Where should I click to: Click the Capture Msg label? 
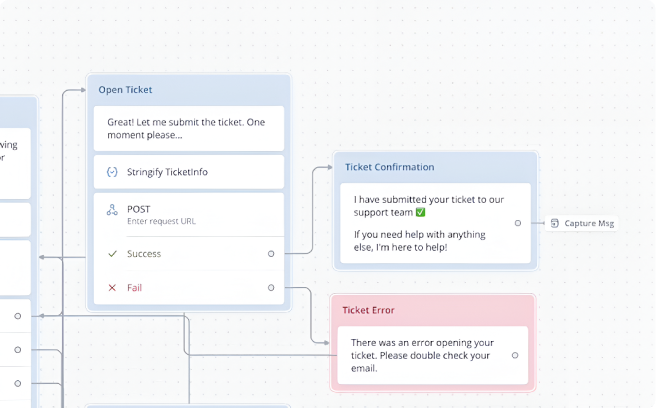(x=589, y=223)
